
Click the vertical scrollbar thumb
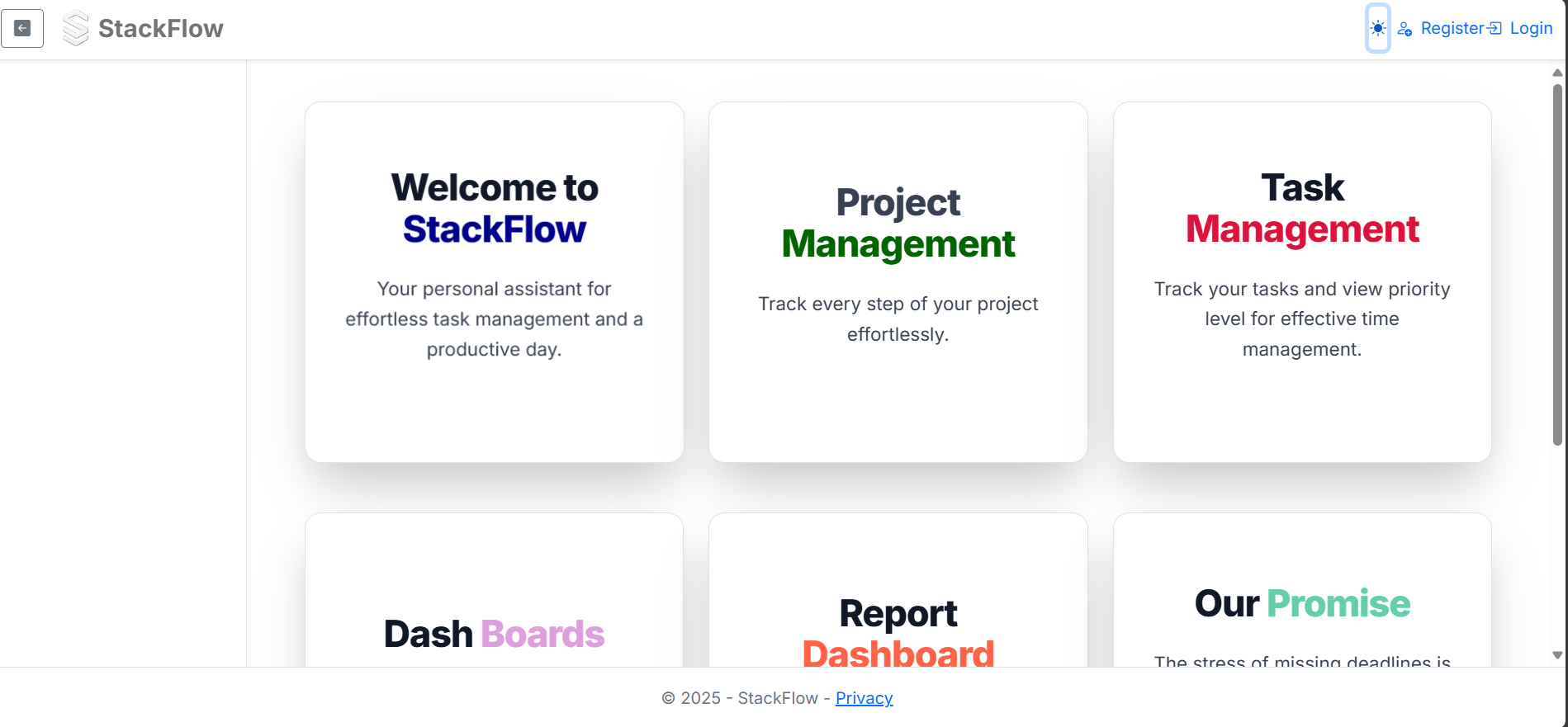1557,264
